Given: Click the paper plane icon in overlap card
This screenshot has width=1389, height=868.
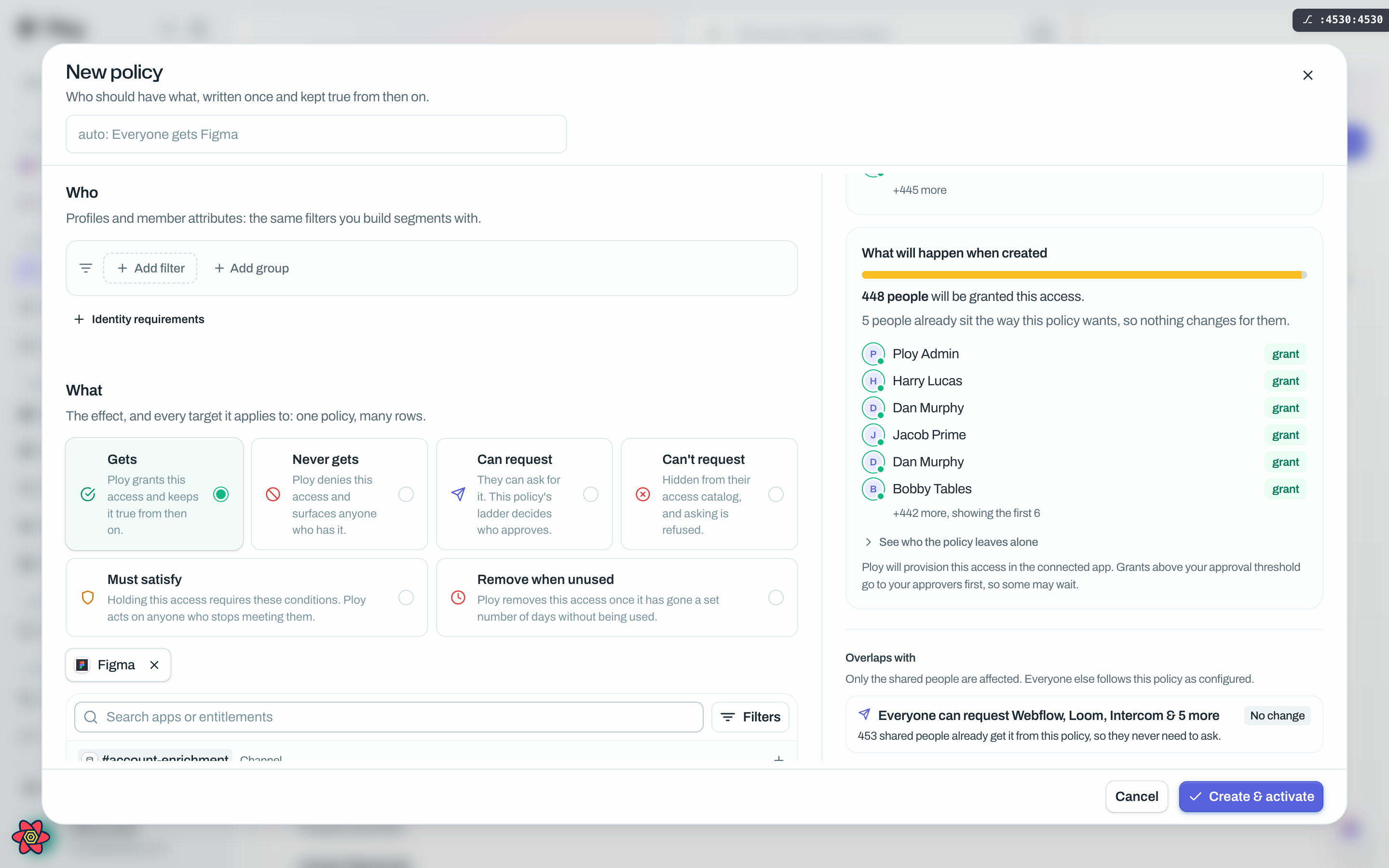Looking at the screenshot, I should 864,715.
